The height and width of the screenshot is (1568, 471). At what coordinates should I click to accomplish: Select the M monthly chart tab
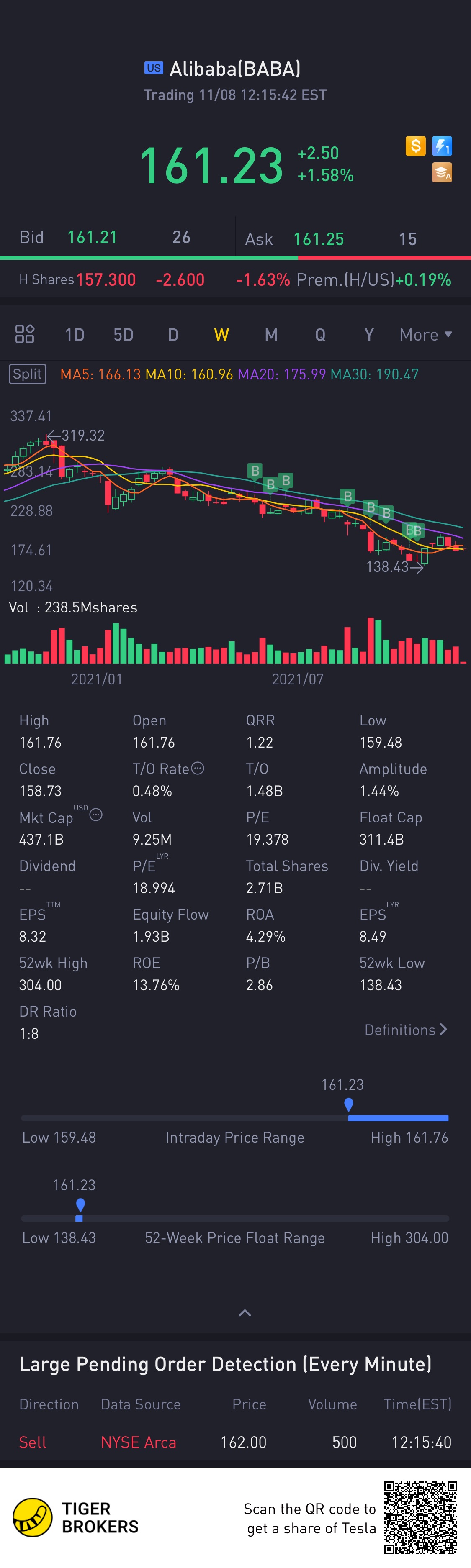(271, 335)
